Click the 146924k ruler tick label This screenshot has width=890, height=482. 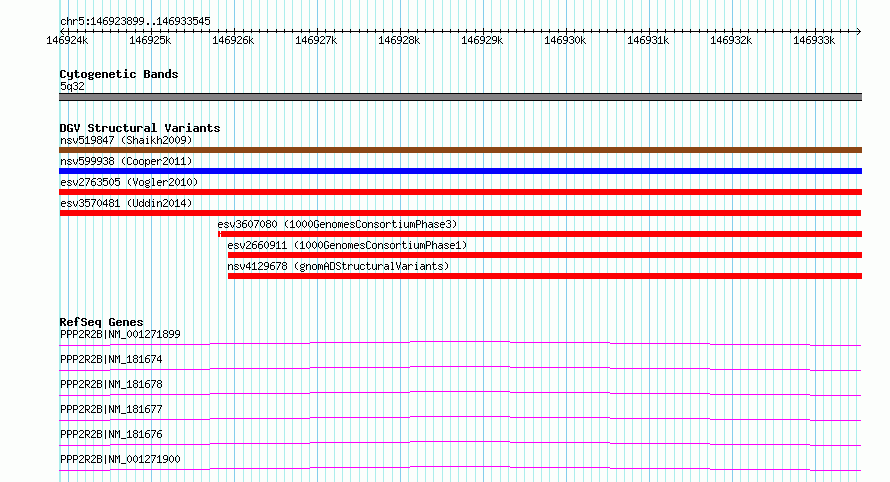[x=67, y=40]
